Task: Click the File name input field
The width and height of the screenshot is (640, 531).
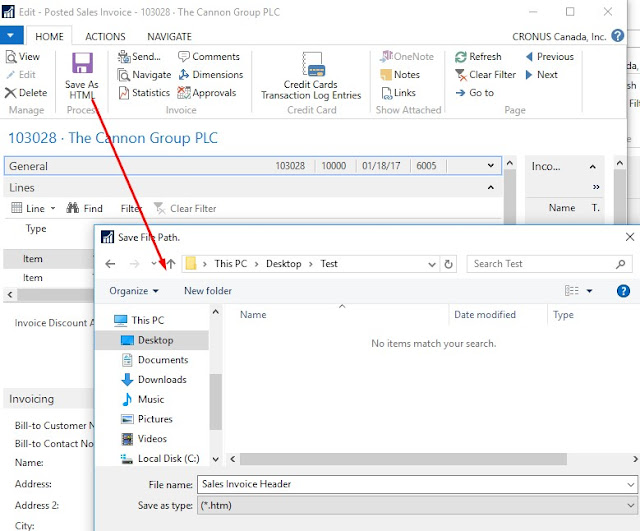Action: (x=417, y=484)
